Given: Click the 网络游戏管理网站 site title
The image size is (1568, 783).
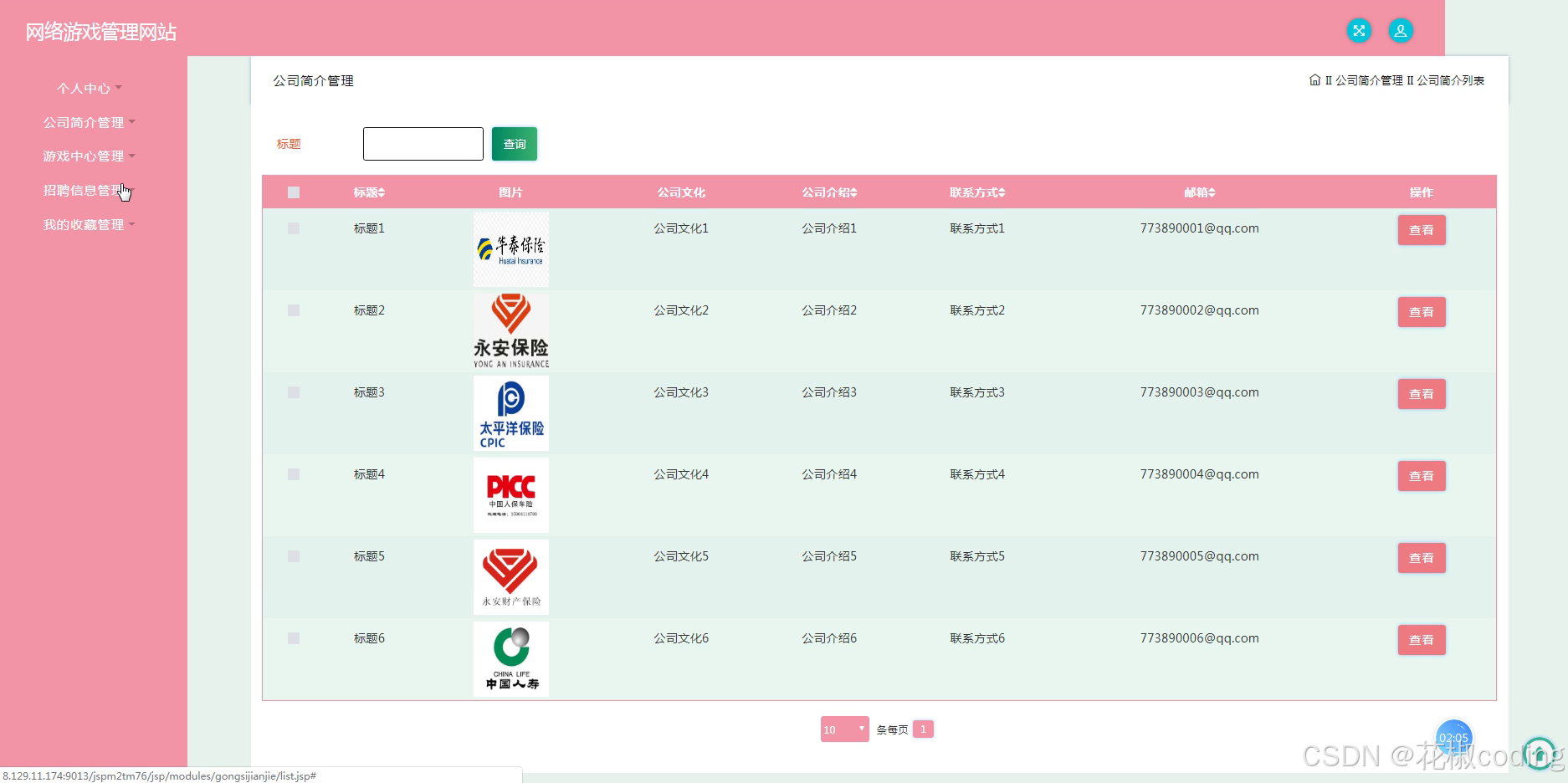Looking at the screenshot, I should 100,32.
